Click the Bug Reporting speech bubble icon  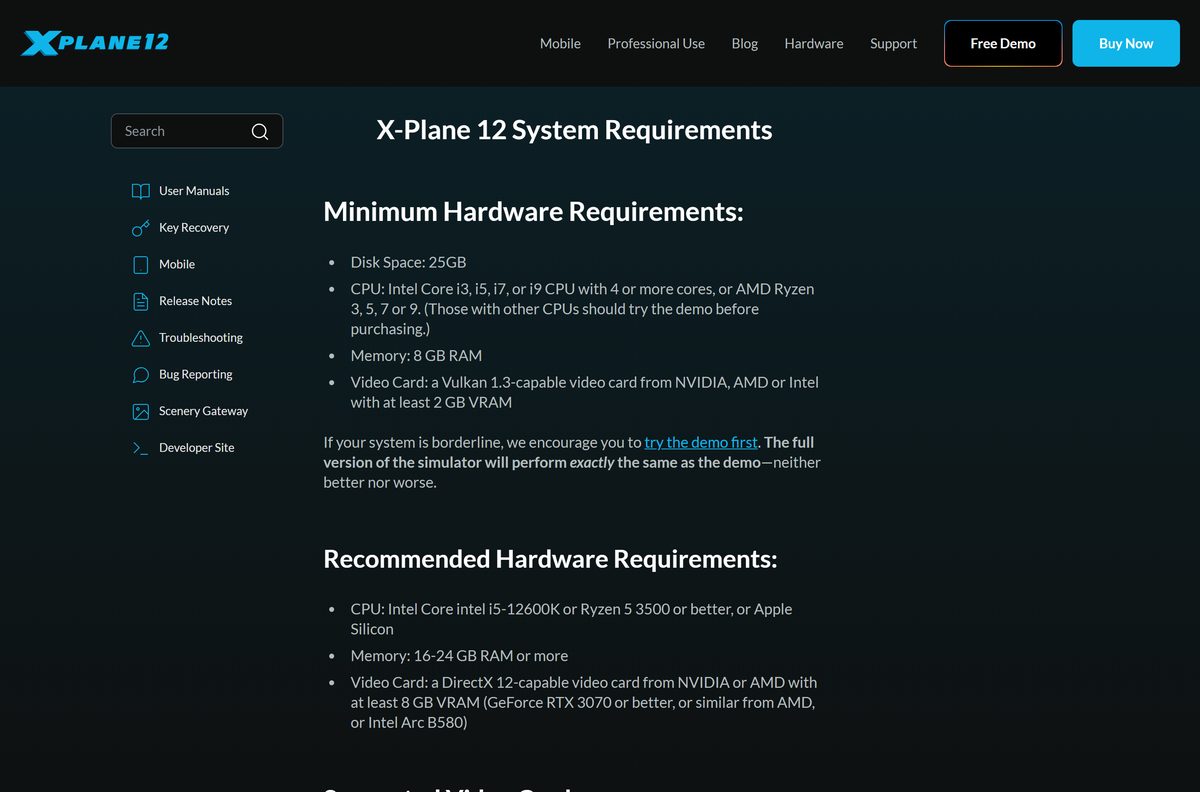[x=141, y=374]
